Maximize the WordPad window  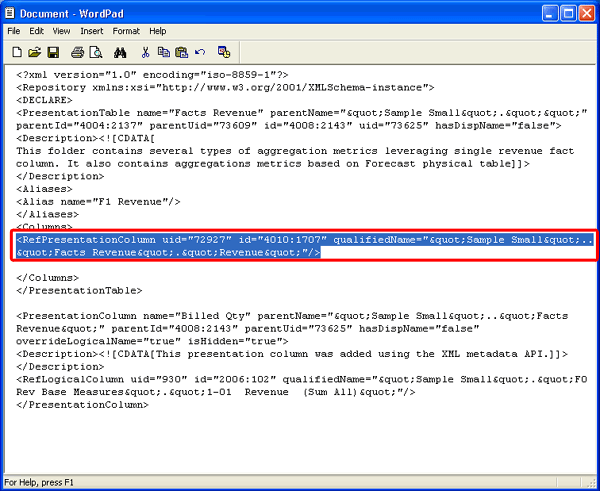[x=568, y=14]
